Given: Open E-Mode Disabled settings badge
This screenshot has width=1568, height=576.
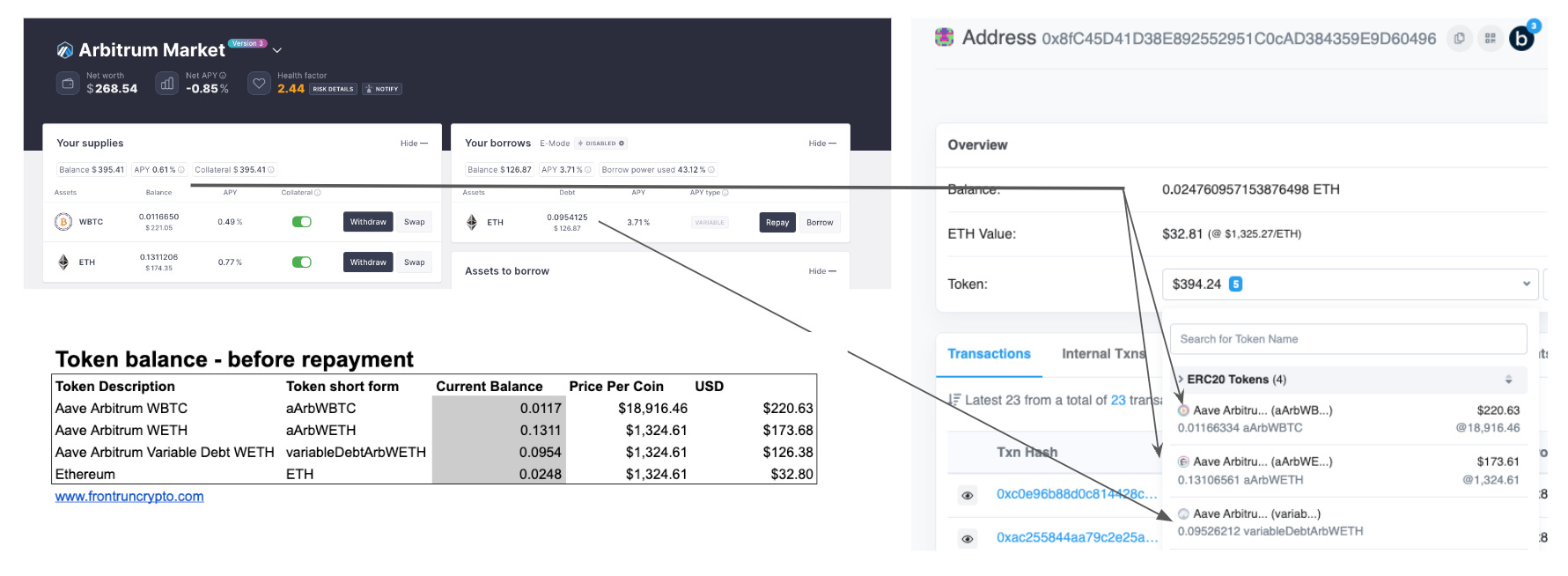Looking at the screenshot, I should tap(601, 144).
